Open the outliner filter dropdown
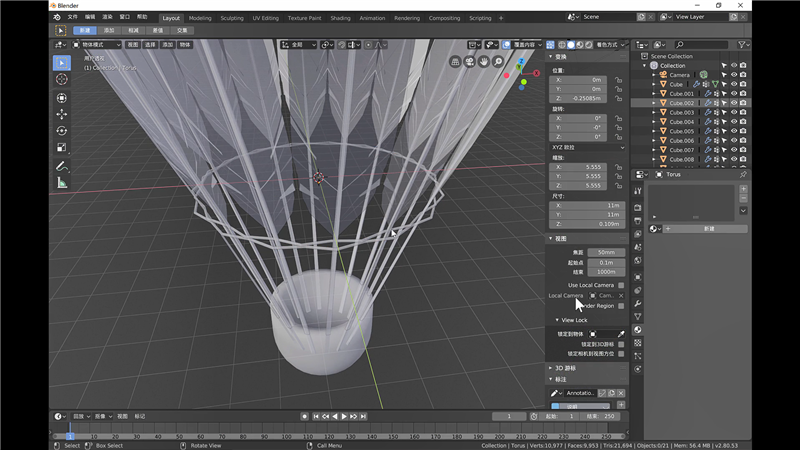The image size is (800, 450). tap(743, 45)
